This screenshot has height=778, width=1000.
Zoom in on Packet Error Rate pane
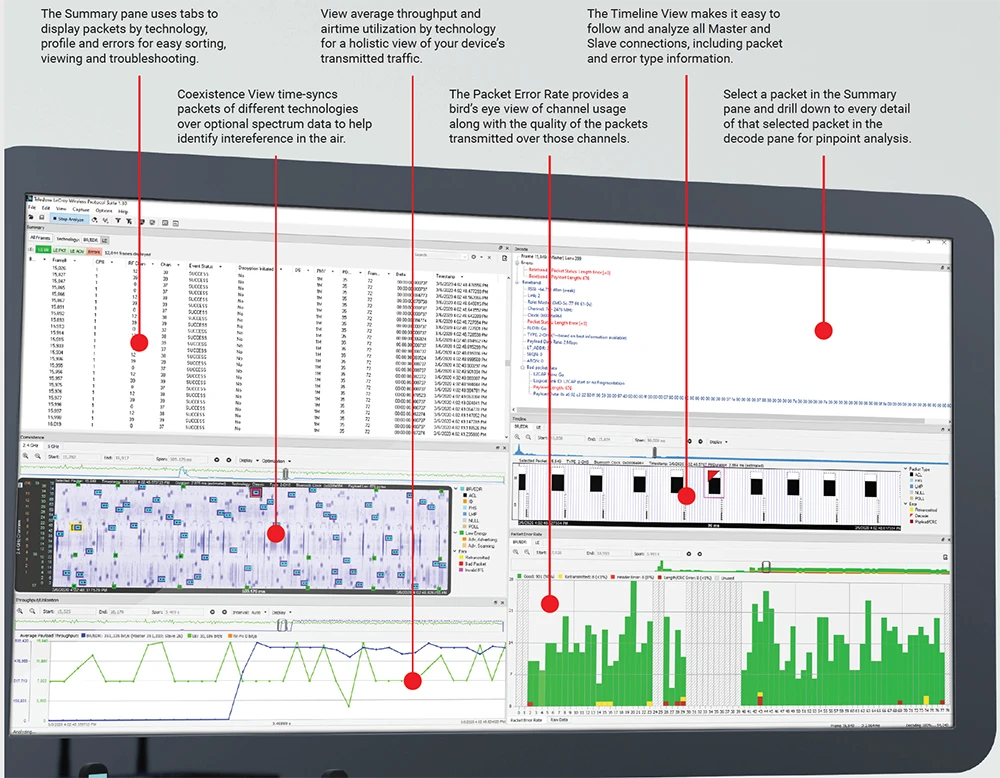(x=516, y=552)
